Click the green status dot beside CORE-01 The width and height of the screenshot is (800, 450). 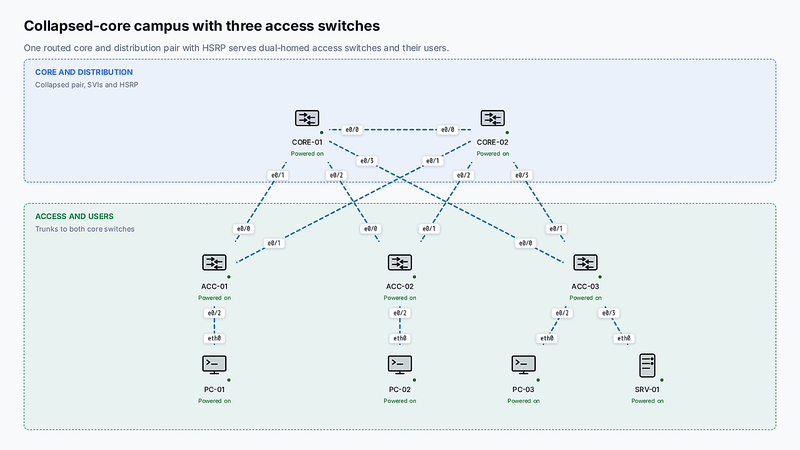[321, 133]
